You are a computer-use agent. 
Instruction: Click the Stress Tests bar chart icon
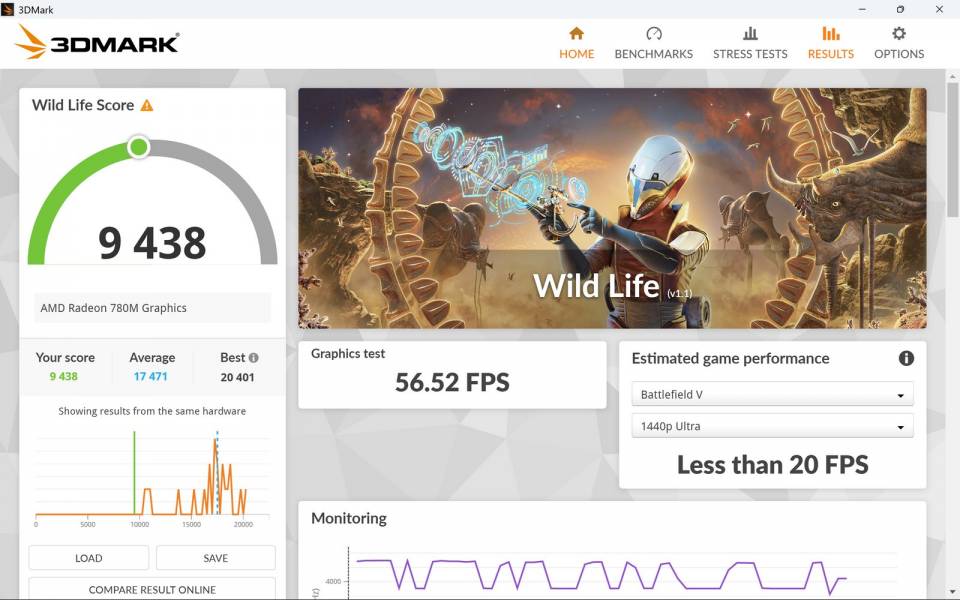click(x=750, y=33)
